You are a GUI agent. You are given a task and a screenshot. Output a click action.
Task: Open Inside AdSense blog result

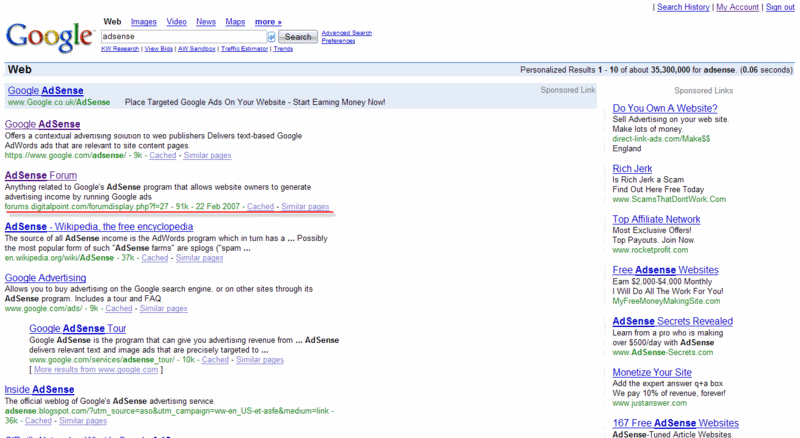(39, 390)
